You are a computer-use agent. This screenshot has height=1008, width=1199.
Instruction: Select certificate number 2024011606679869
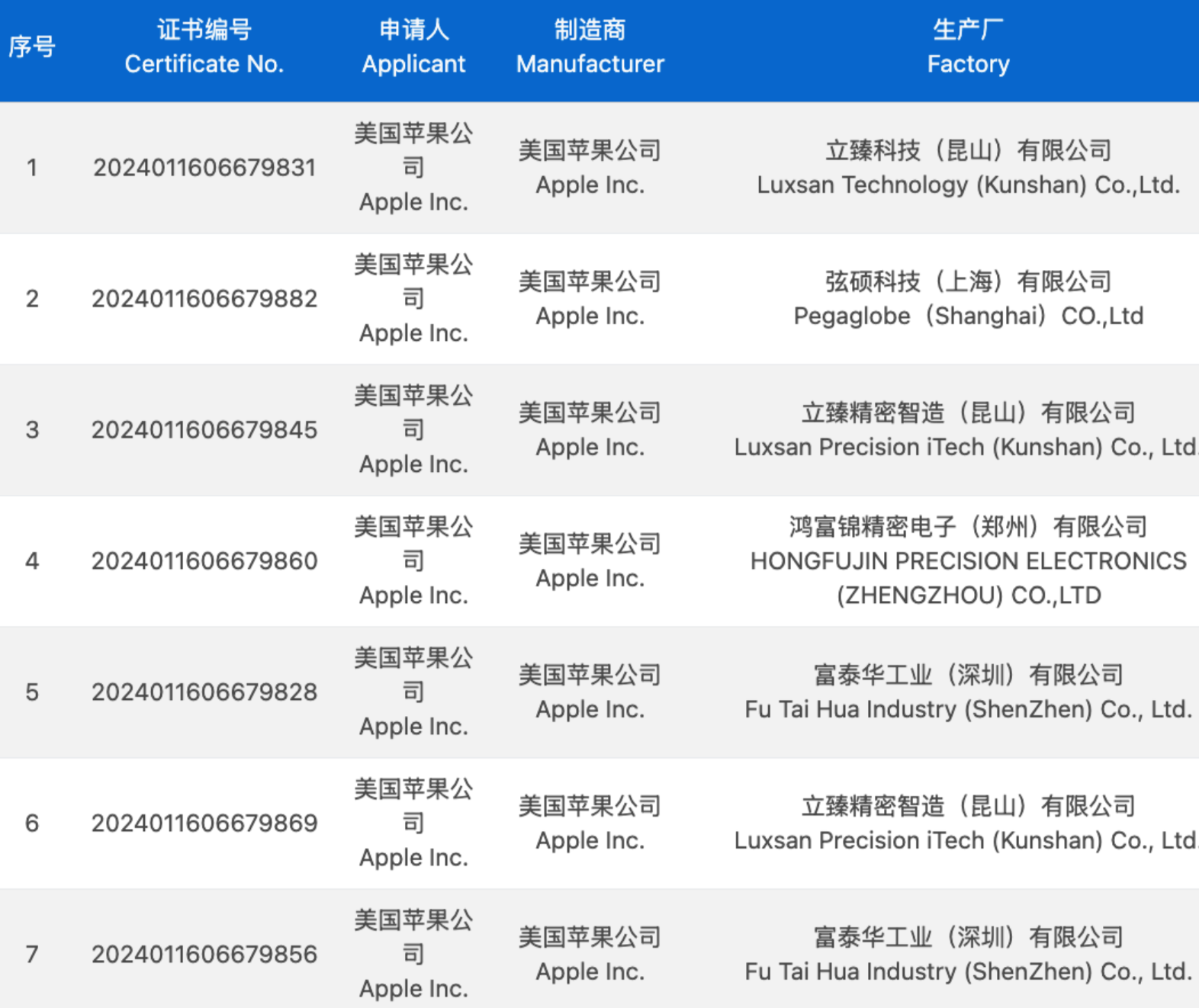click(x=204, y=823)
